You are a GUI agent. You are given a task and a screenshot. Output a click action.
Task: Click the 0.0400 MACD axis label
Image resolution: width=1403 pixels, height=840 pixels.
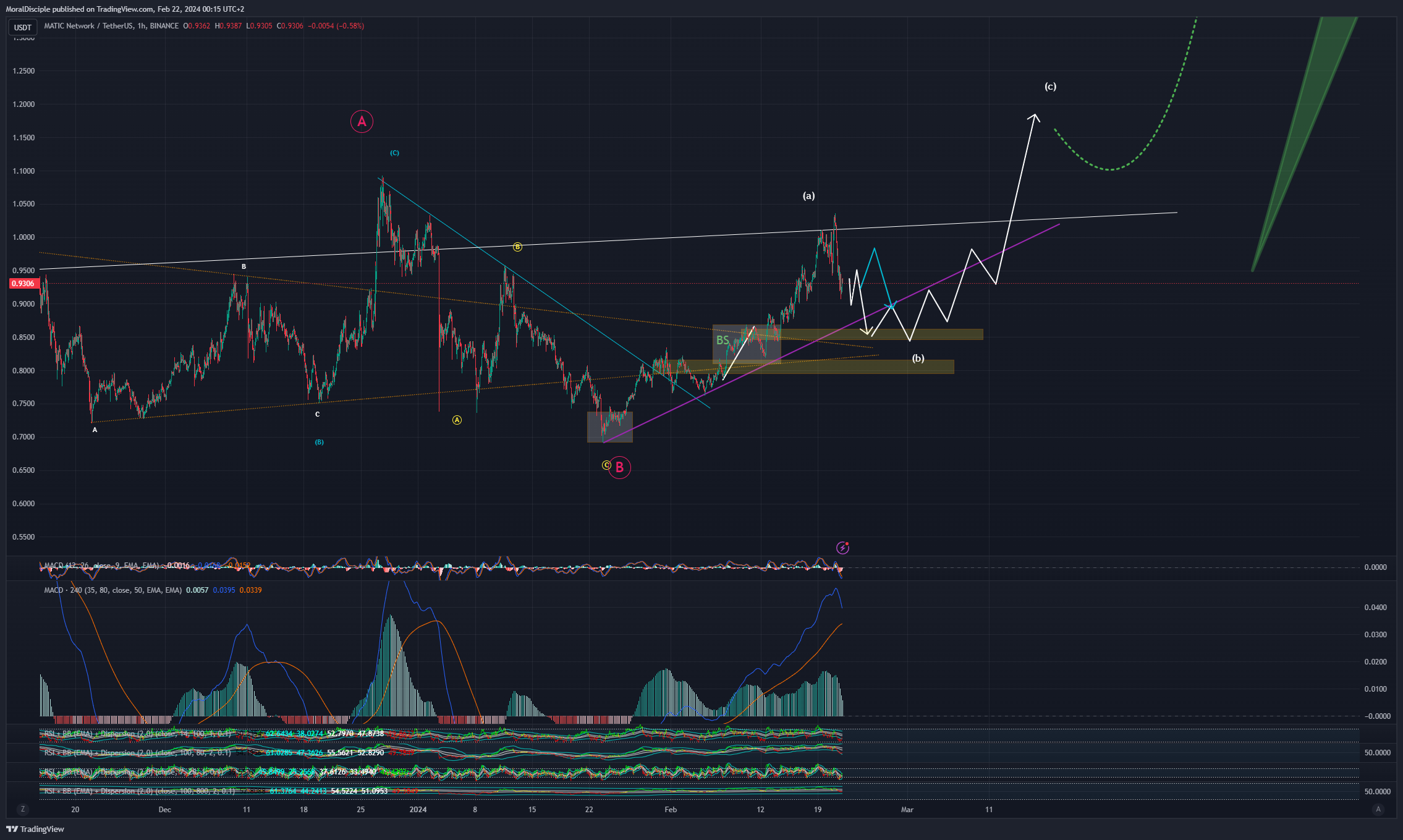[1375, 608]
